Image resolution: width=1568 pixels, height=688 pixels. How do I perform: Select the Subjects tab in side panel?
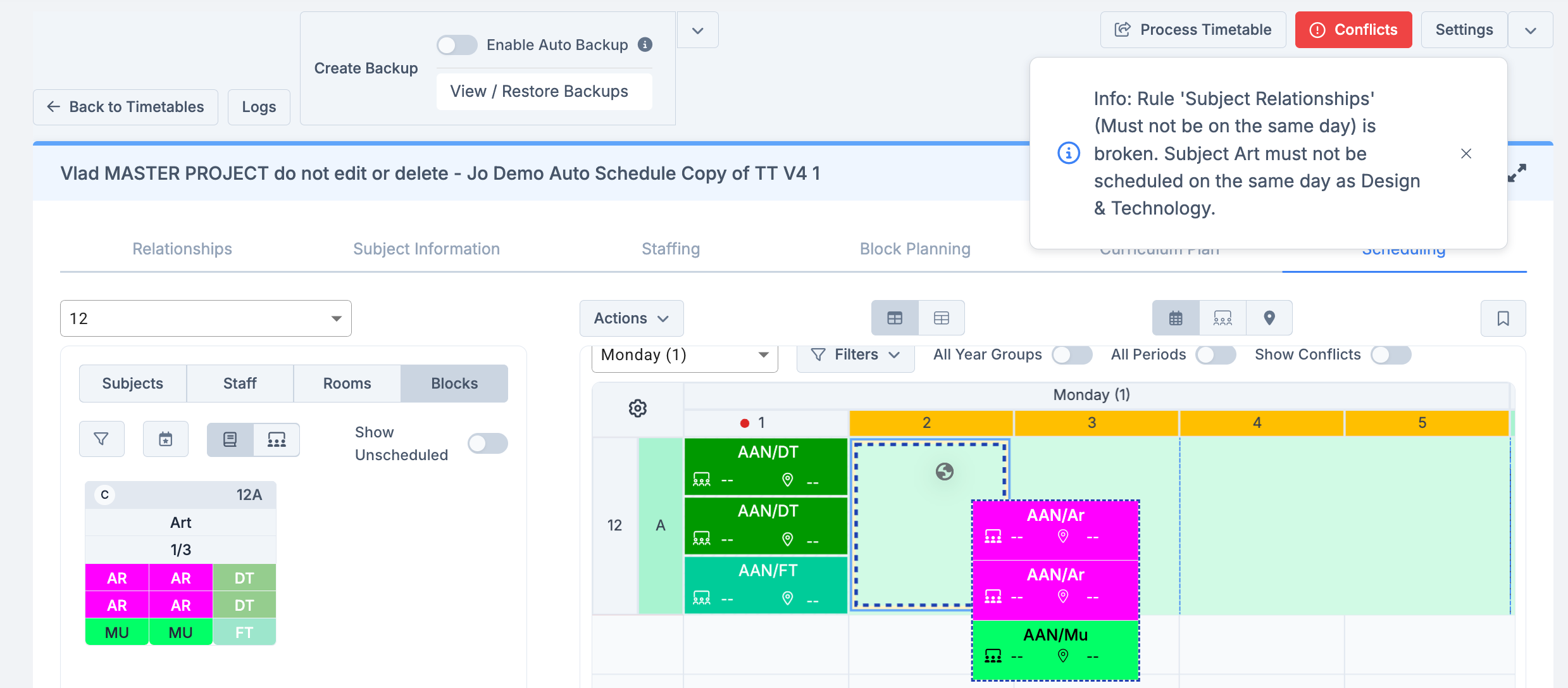(133, 384)
